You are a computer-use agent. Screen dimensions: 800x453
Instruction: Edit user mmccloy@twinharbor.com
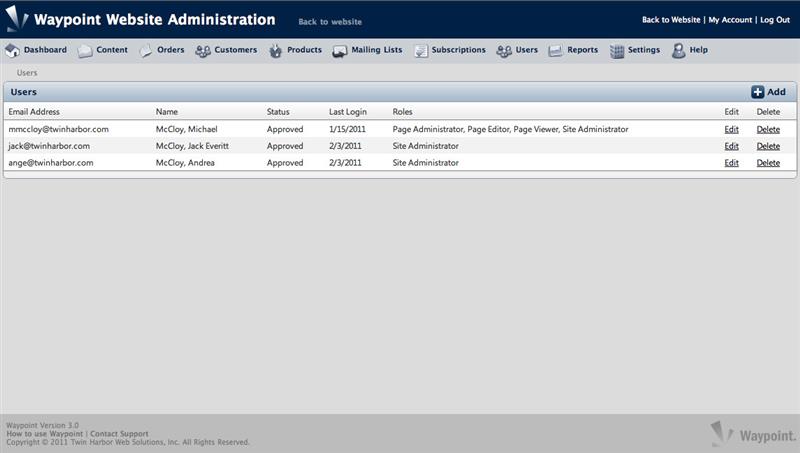pyautogui.click(x=731, y=130)
